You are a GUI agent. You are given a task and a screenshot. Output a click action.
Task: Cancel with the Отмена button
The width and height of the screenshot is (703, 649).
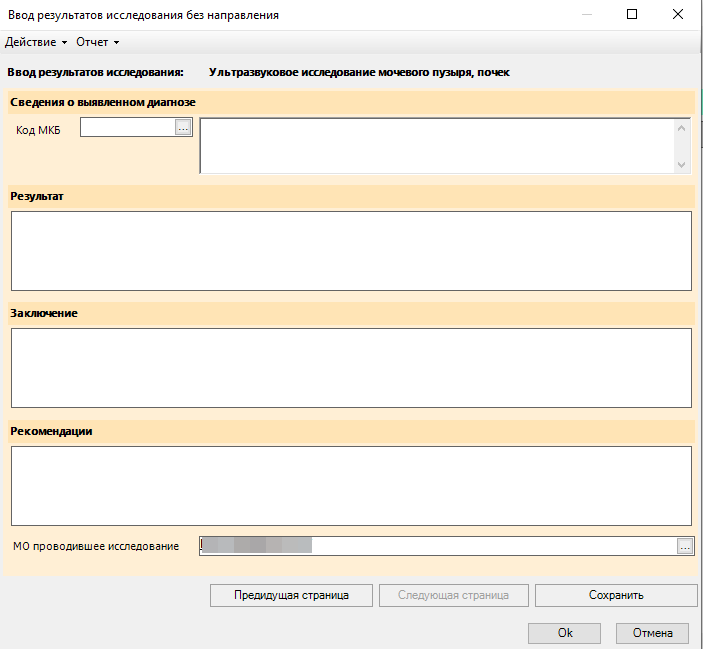click(653, 633)
